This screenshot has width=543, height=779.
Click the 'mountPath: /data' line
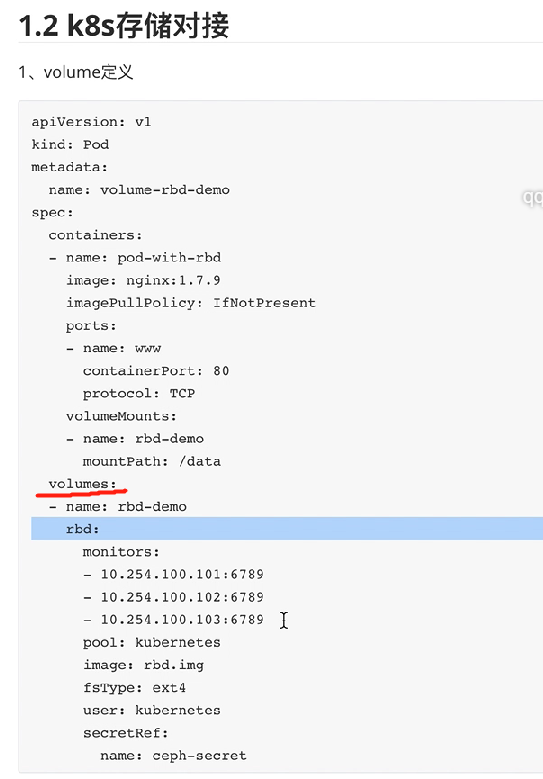(x=152, y=462)
